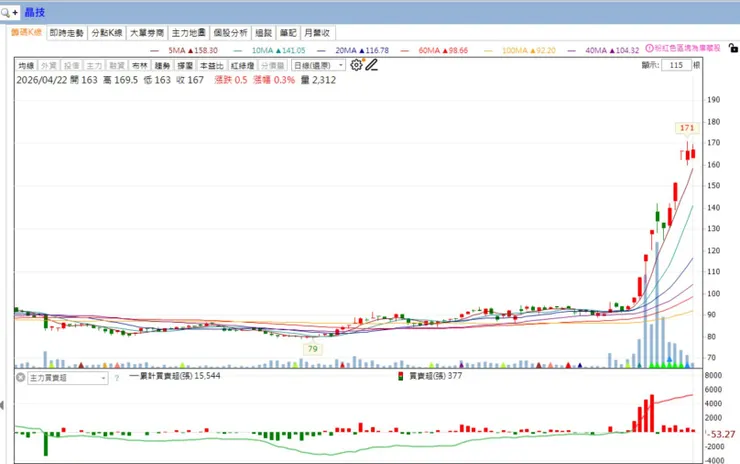Switch to the 月營收 tab

click(317, 33)
